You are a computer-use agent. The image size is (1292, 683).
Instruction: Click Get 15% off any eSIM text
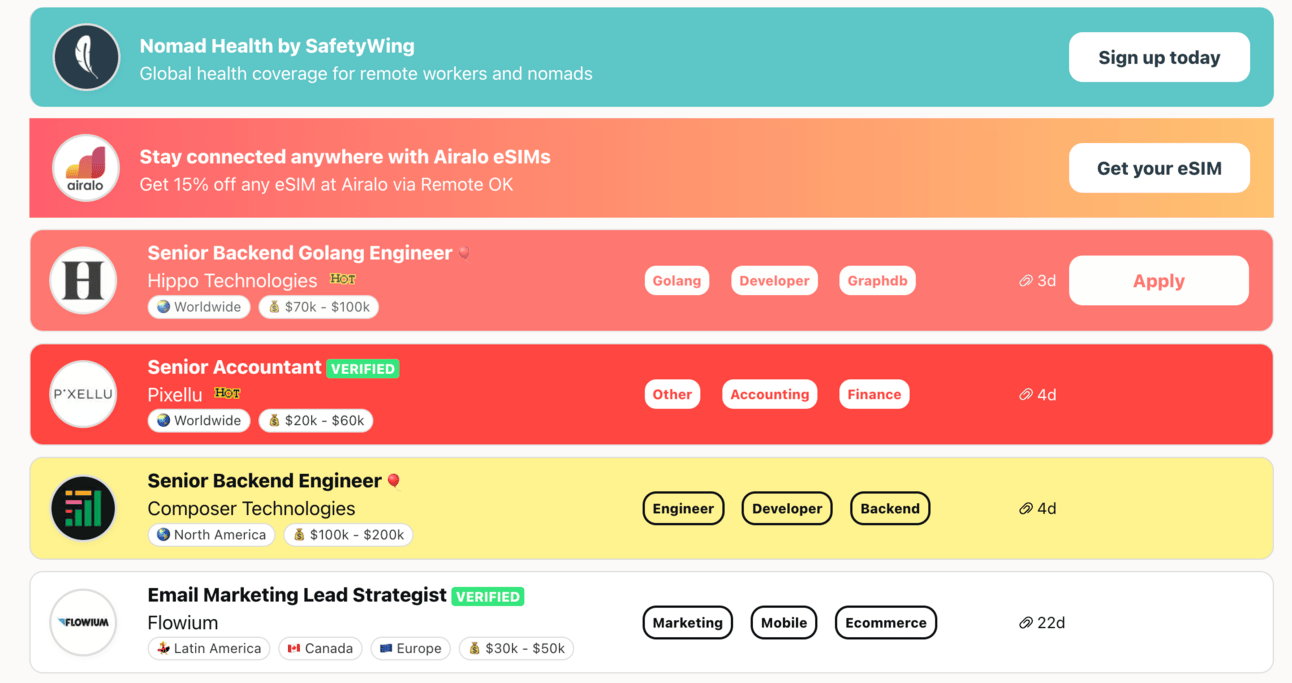tap(326, 185)
